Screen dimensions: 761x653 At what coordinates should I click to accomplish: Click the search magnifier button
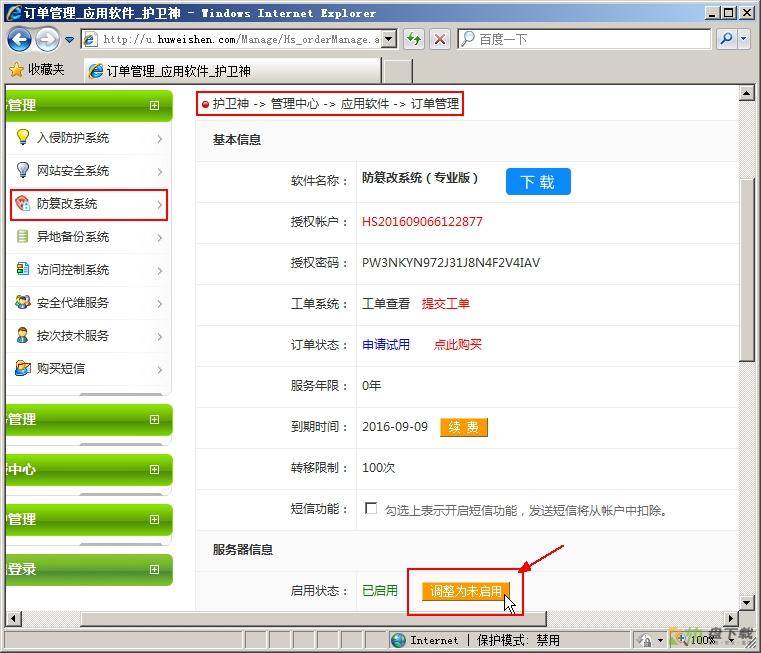click(727, 39)
